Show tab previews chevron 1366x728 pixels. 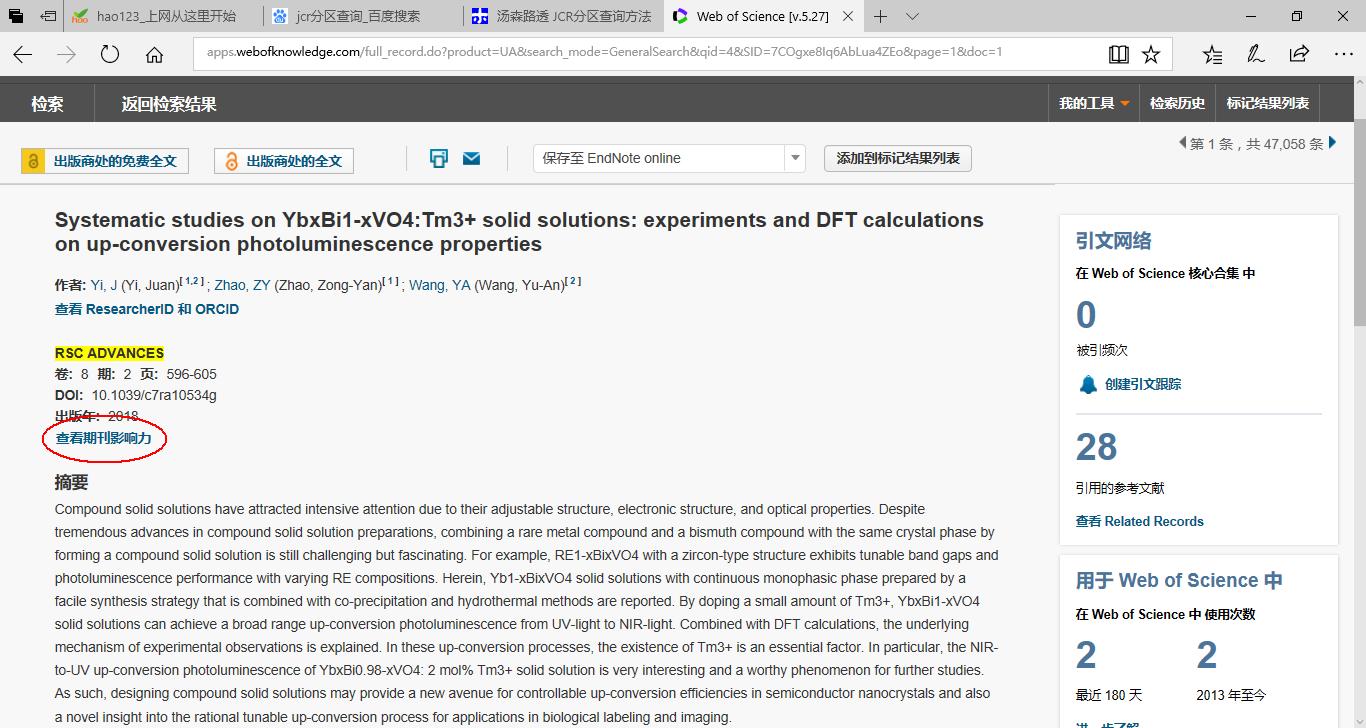pos(912,16)
